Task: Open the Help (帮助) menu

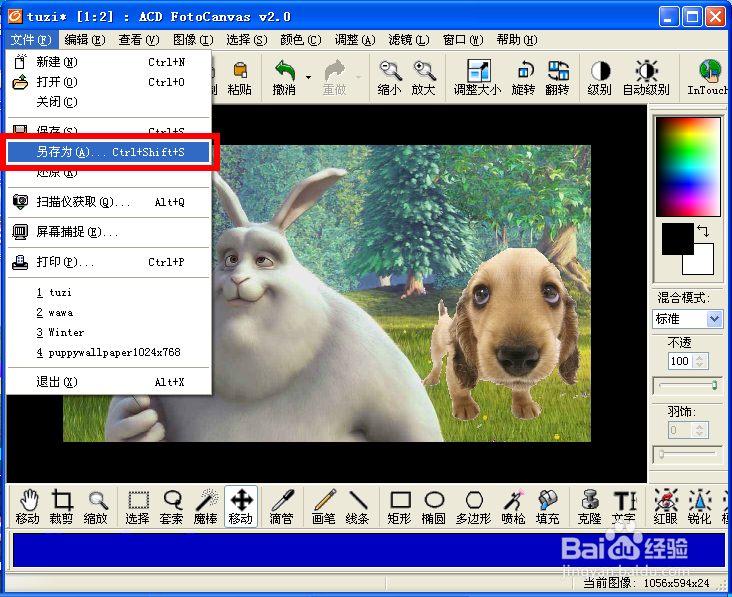Action: (x=517, y=40)
